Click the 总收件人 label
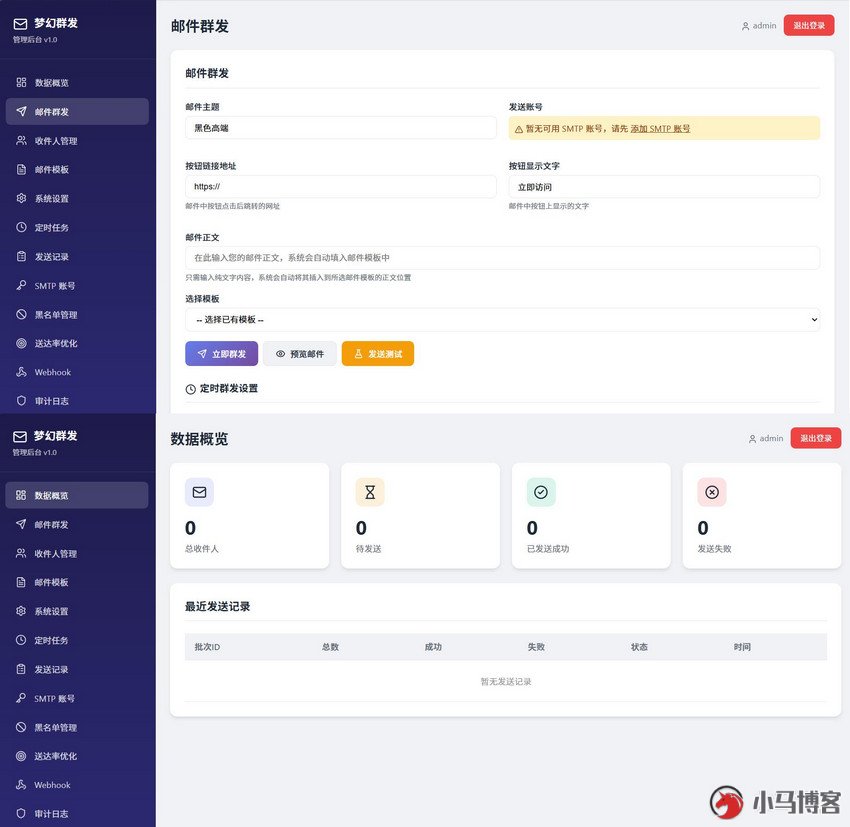Viewport: 850px width, 827px height. [202, 549]
